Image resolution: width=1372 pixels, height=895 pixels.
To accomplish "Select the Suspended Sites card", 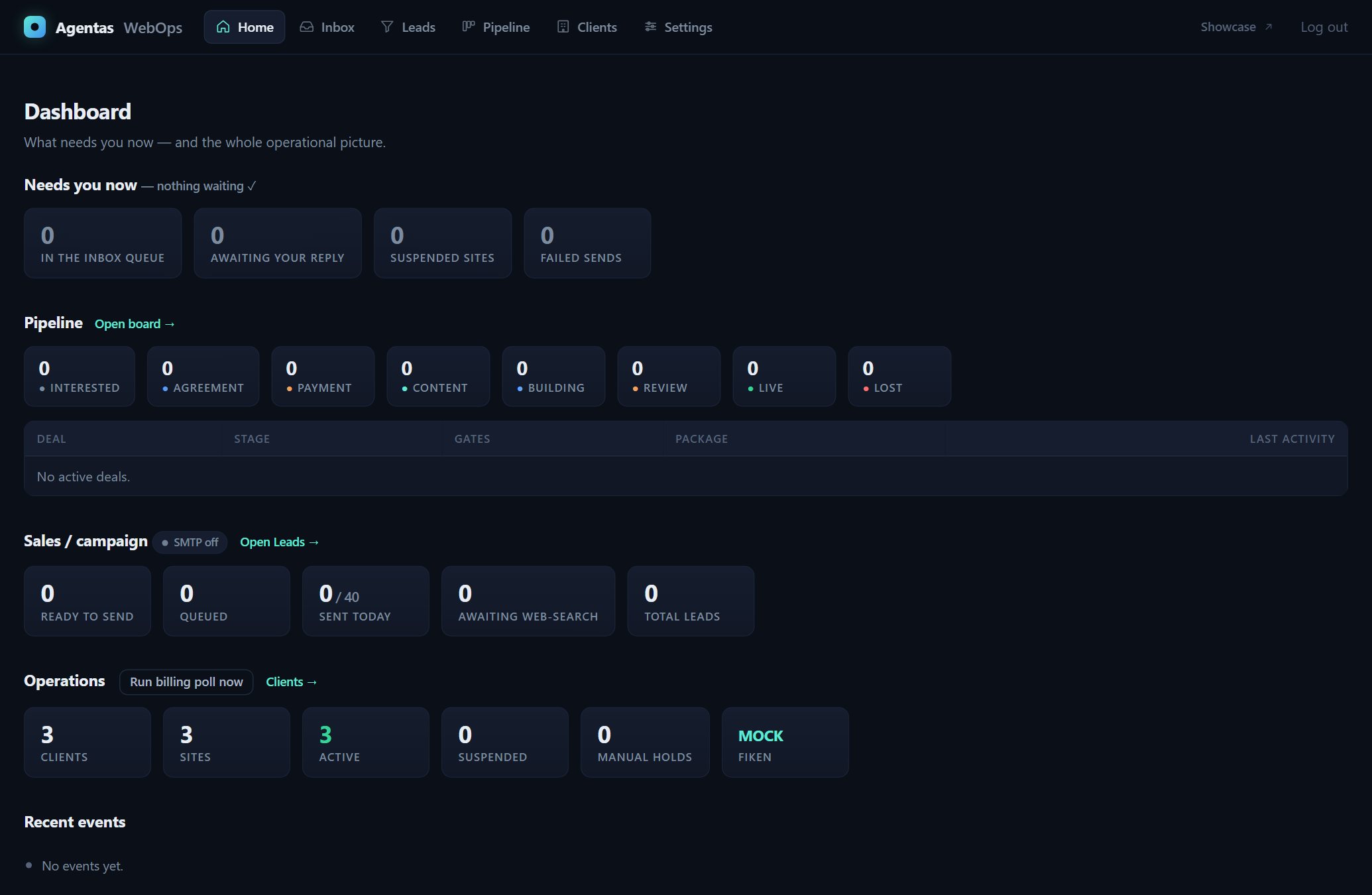I will (x=443, y=243).
